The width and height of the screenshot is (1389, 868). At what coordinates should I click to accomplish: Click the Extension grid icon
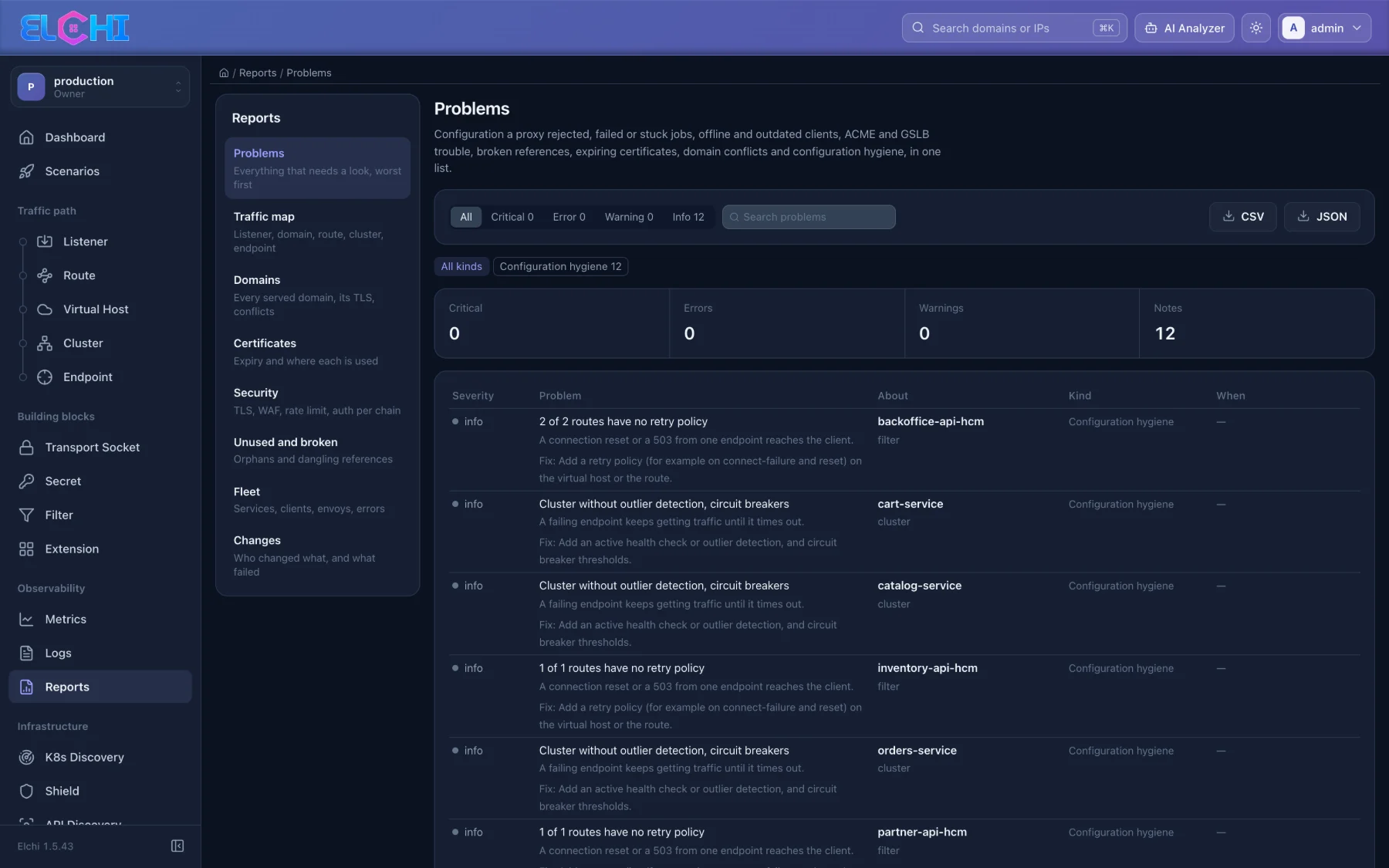pos(26,549)
